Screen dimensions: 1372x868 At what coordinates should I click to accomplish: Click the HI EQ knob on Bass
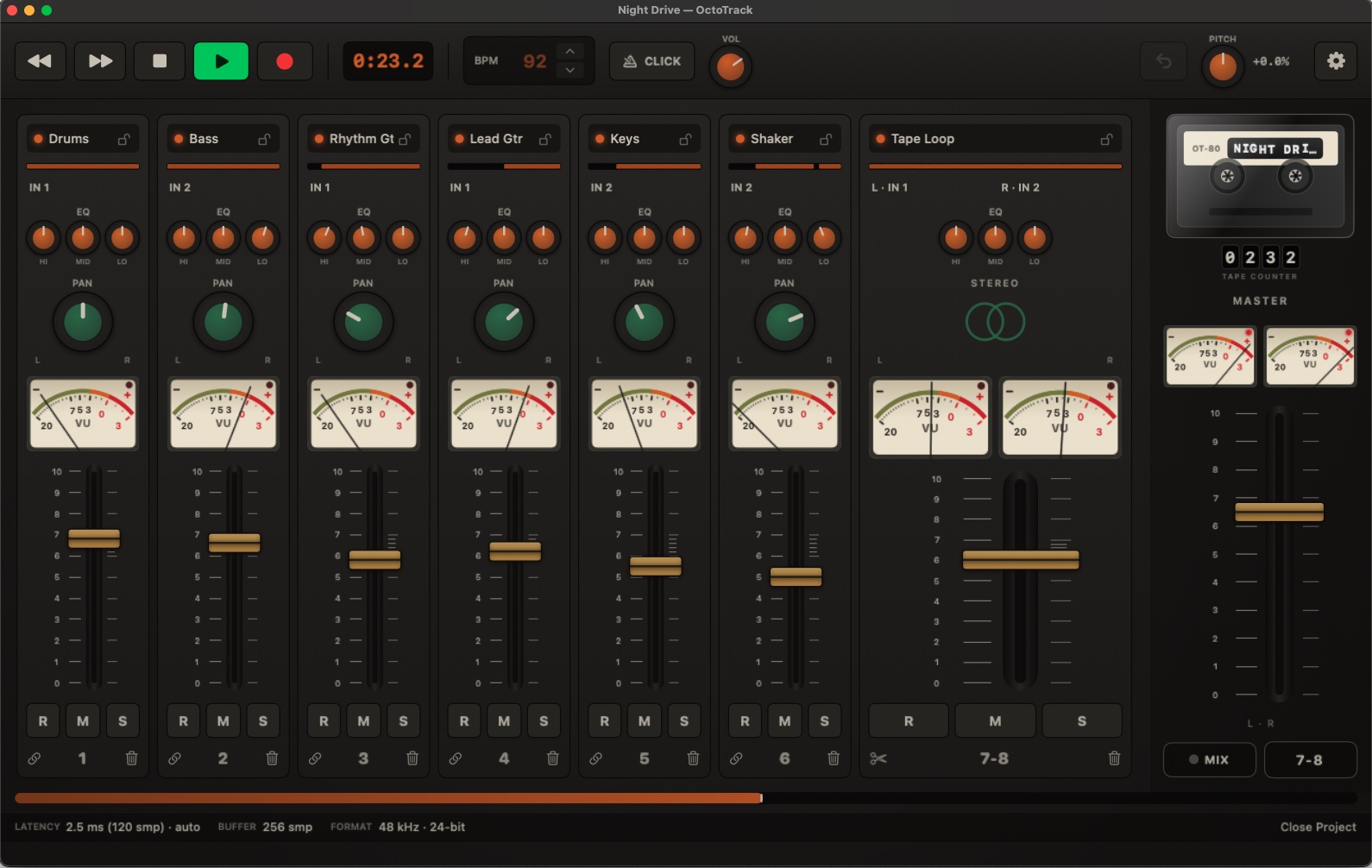click(x=184, y=237)
